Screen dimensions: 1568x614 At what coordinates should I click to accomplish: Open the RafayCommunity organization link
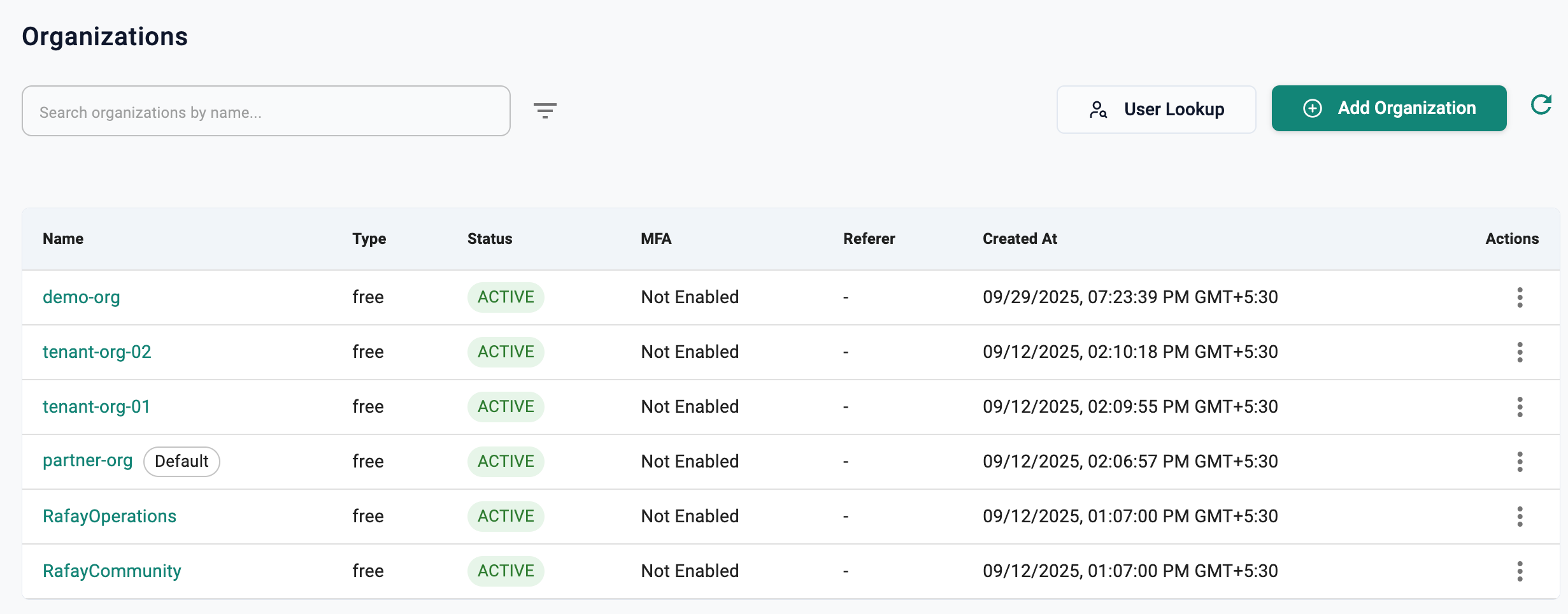111,571
